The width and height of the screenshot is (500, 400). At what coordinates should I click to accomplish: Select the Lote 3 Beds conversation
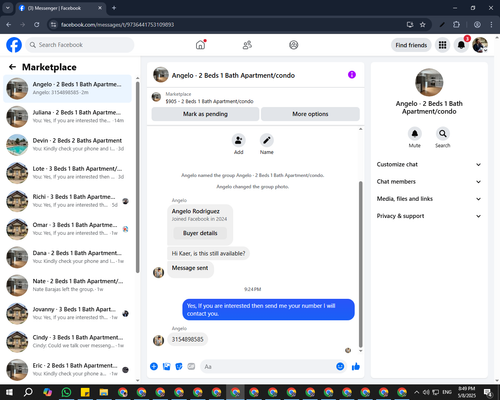coord(67,173)
